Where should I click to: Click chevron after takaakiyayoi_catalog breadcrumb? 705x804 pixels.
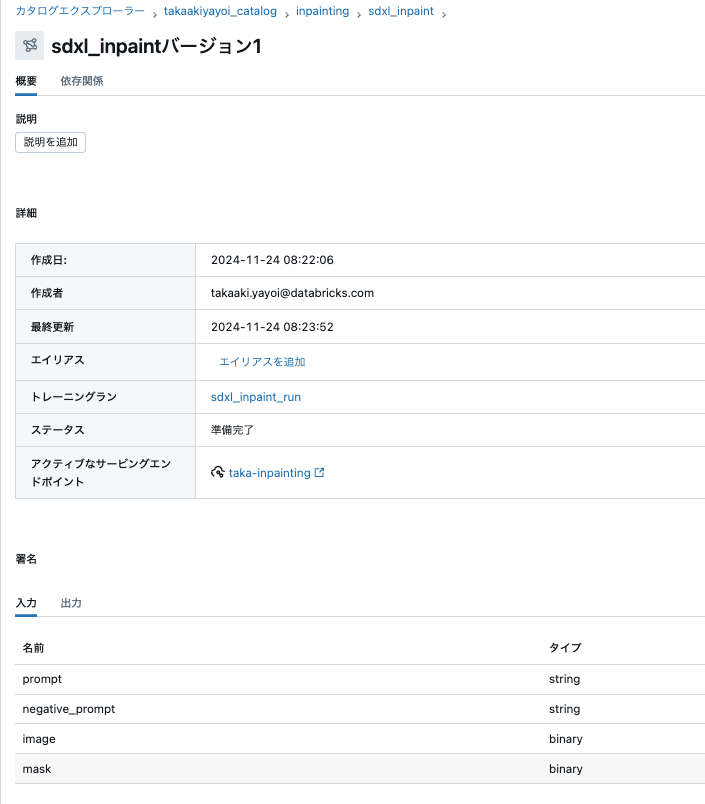[x=286, y=15]
